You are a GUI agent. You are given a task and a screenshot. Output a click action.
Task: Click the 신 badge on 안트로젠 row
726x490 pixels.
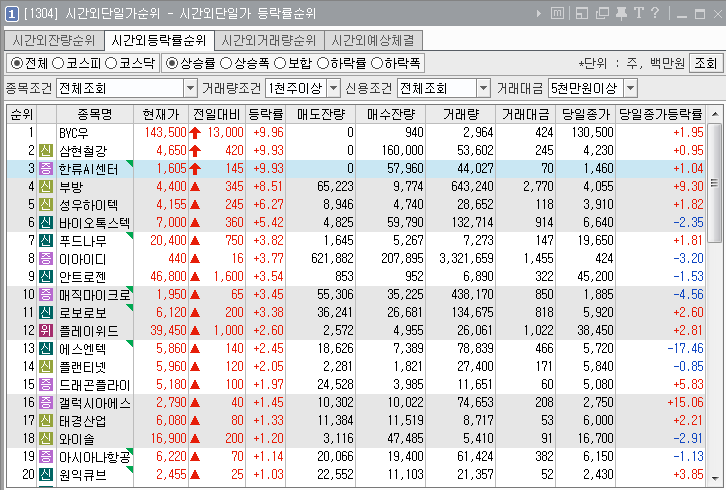[x=45, y=277]
